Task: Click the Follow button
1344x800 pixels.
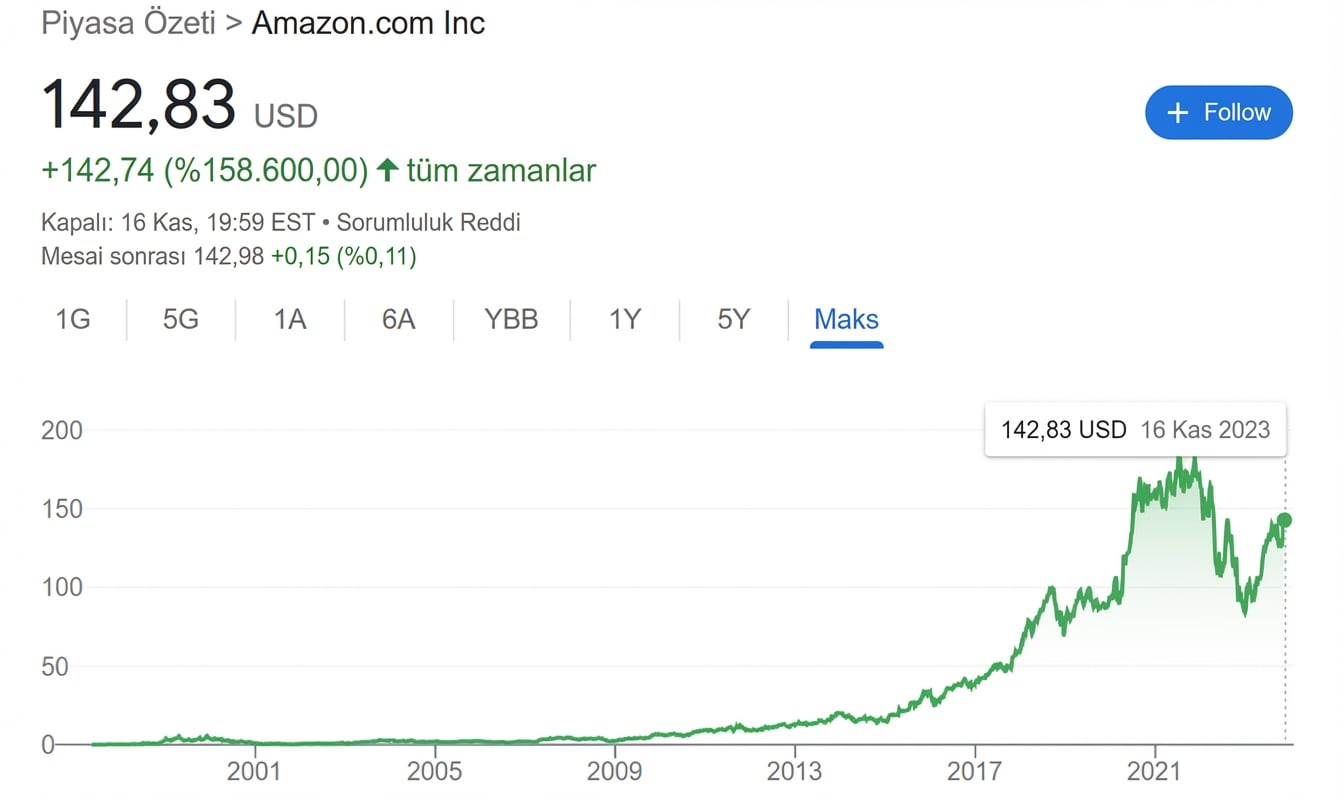Action: pos(1219,112)
